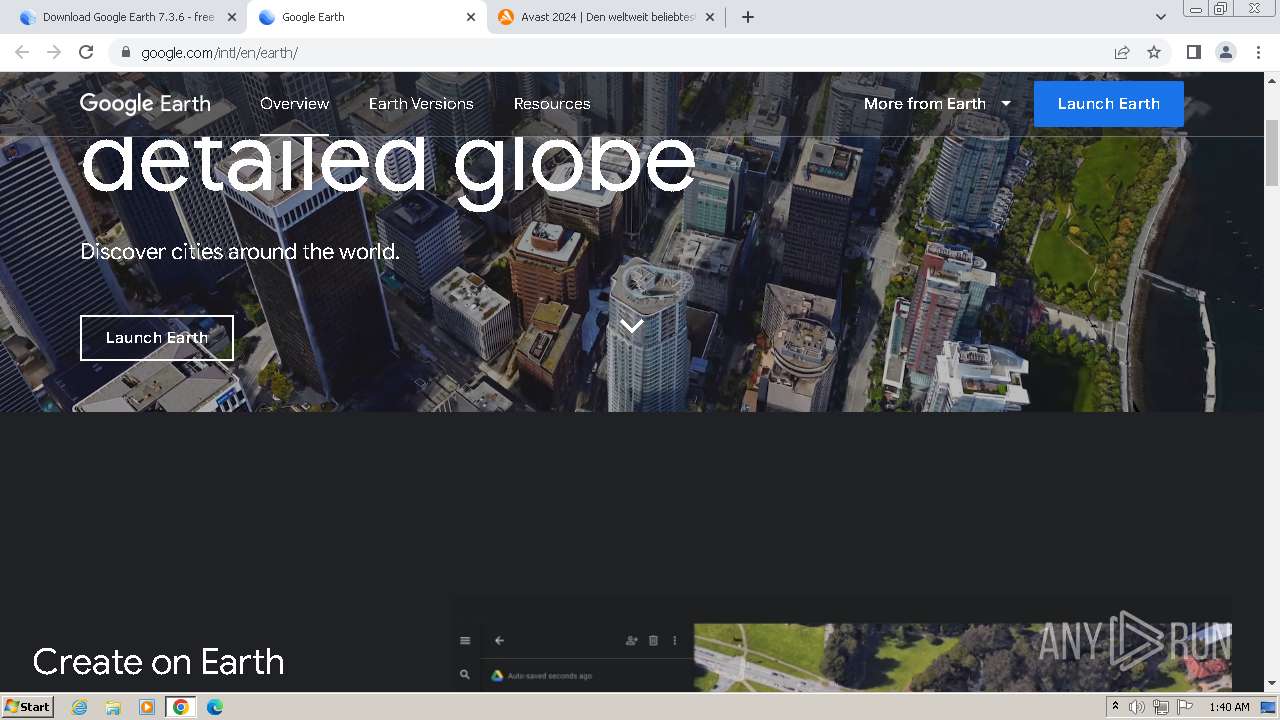
Task: Click scrollbar down arrow
Action: (1272, 683)
